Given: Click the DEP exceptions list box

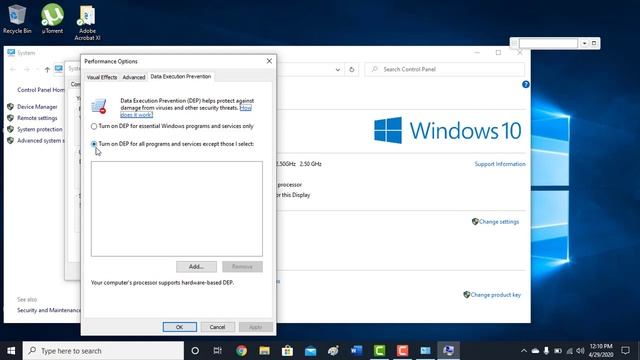Looking at the screenshot, I should [177, 209].
